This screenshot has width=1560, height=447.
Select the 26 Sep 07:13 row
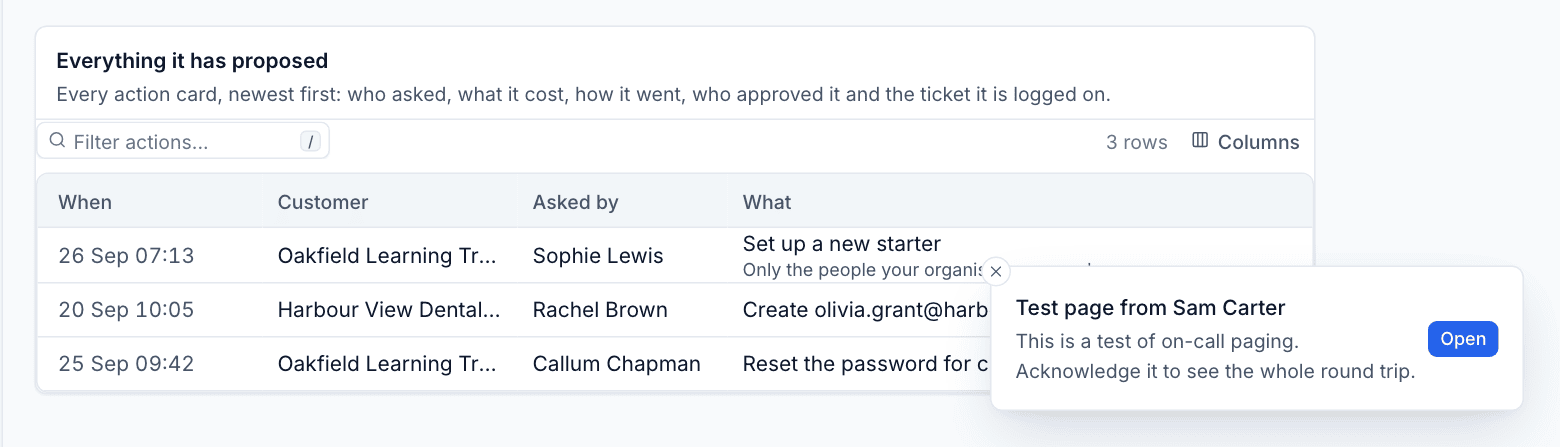pos(675,255)
